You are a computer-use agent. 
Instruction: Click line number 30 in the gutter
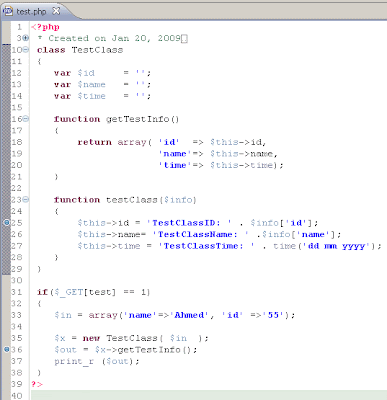coord(17,280)
